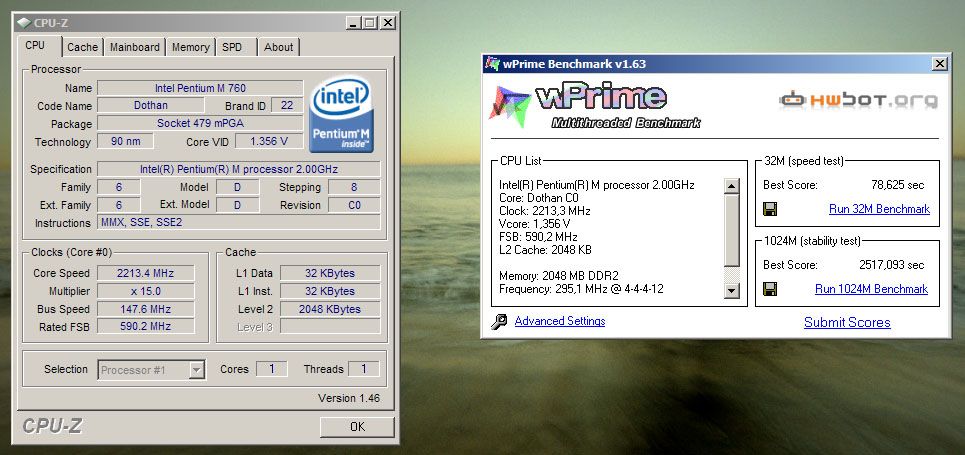Click the Stepping value 8
The width and height of the screenshot is (965, 455).
point(354,187)
